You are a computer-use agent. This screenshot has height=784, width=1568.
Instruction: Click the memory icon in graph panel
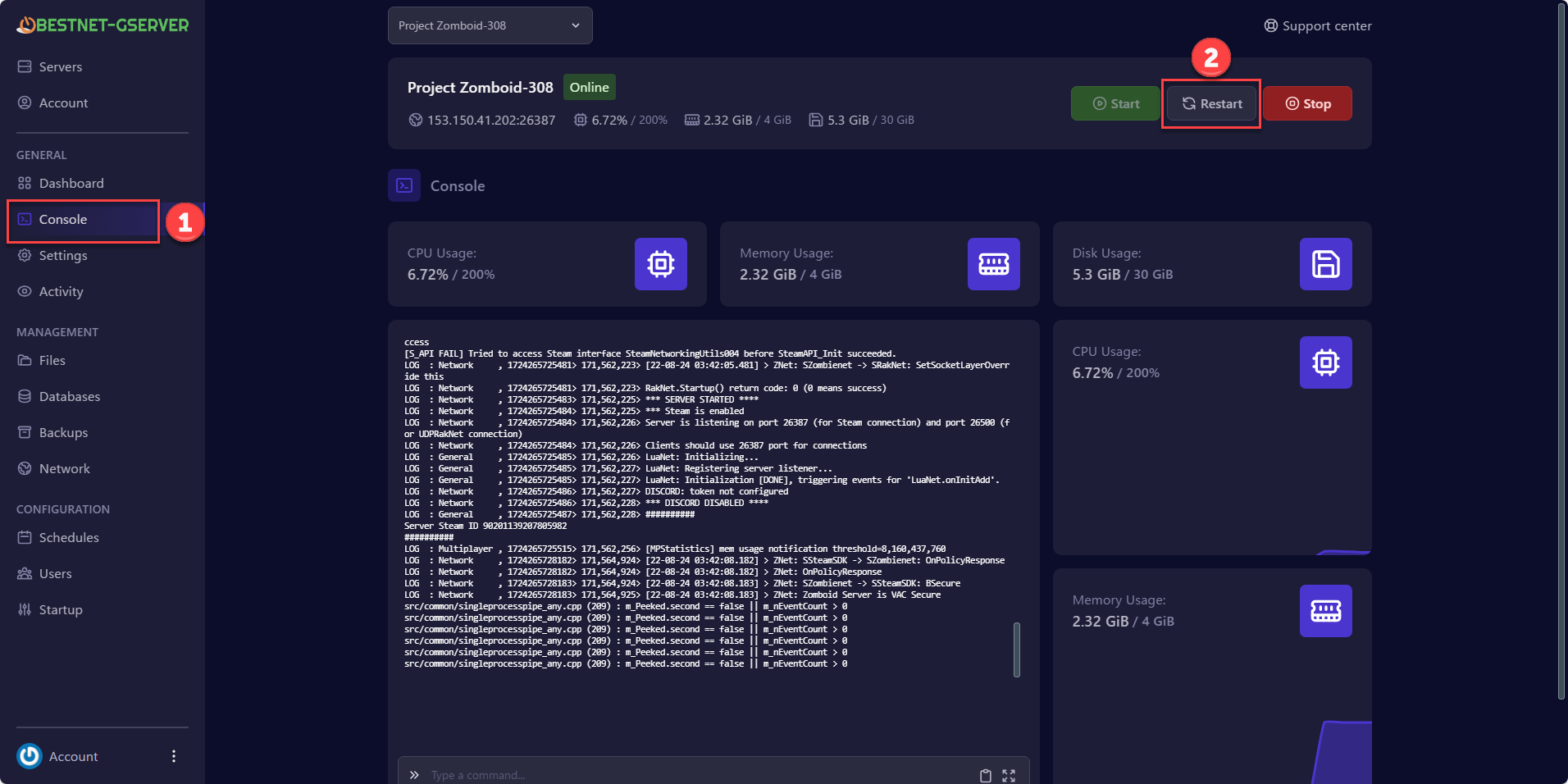click(1326, 611)
